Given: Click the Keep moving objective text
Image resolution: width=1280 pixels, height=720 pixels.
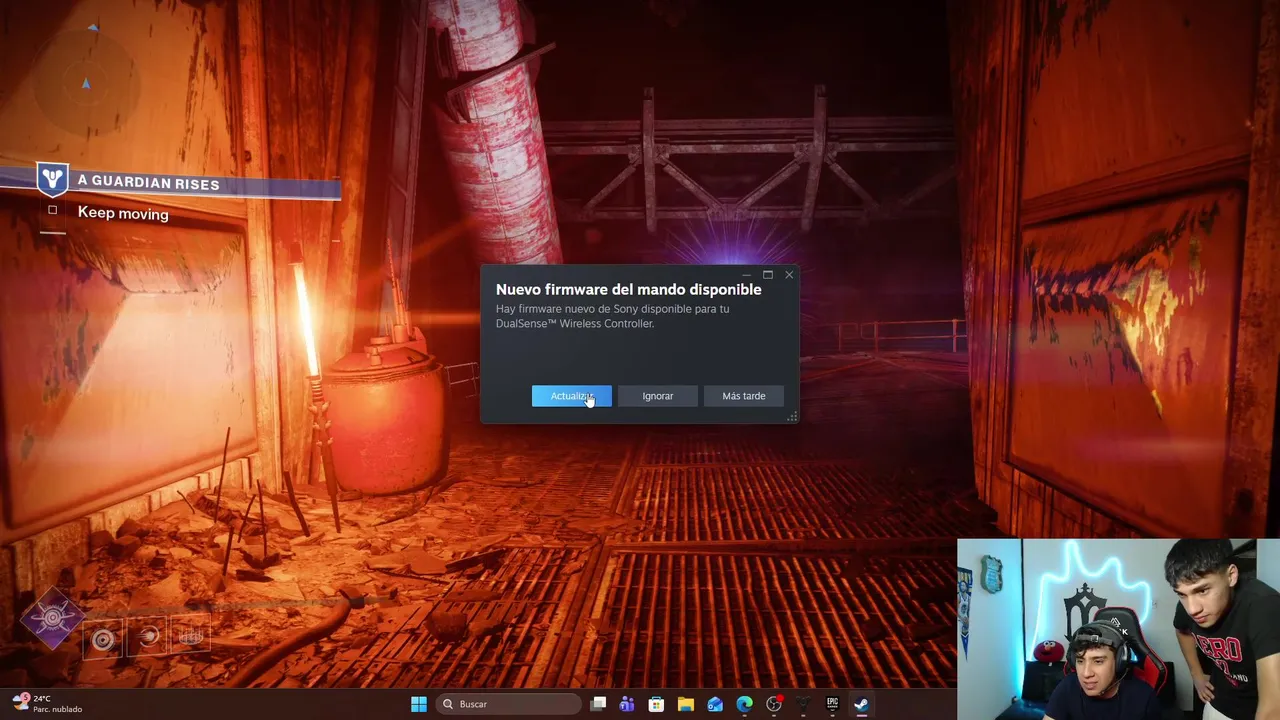Looking at the screenshot, I should [123, 213].
